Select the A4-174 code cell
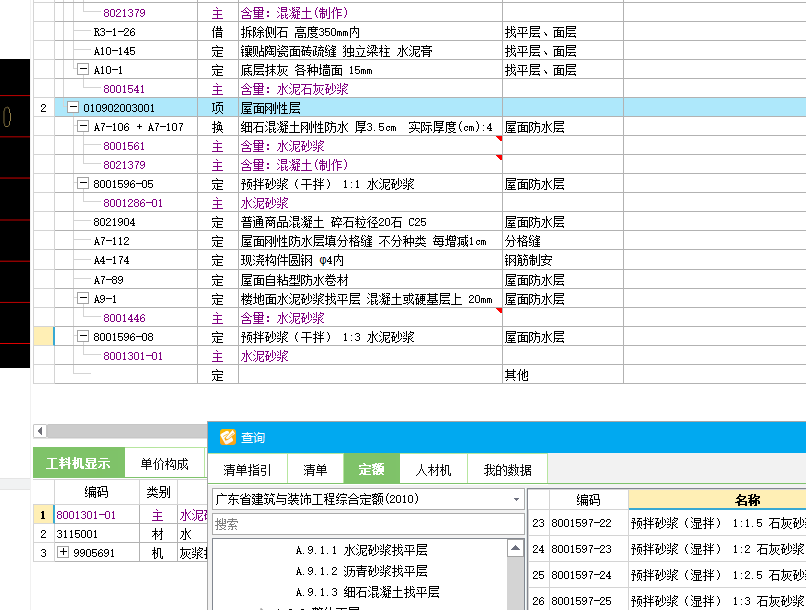 [x=111, y=260]
